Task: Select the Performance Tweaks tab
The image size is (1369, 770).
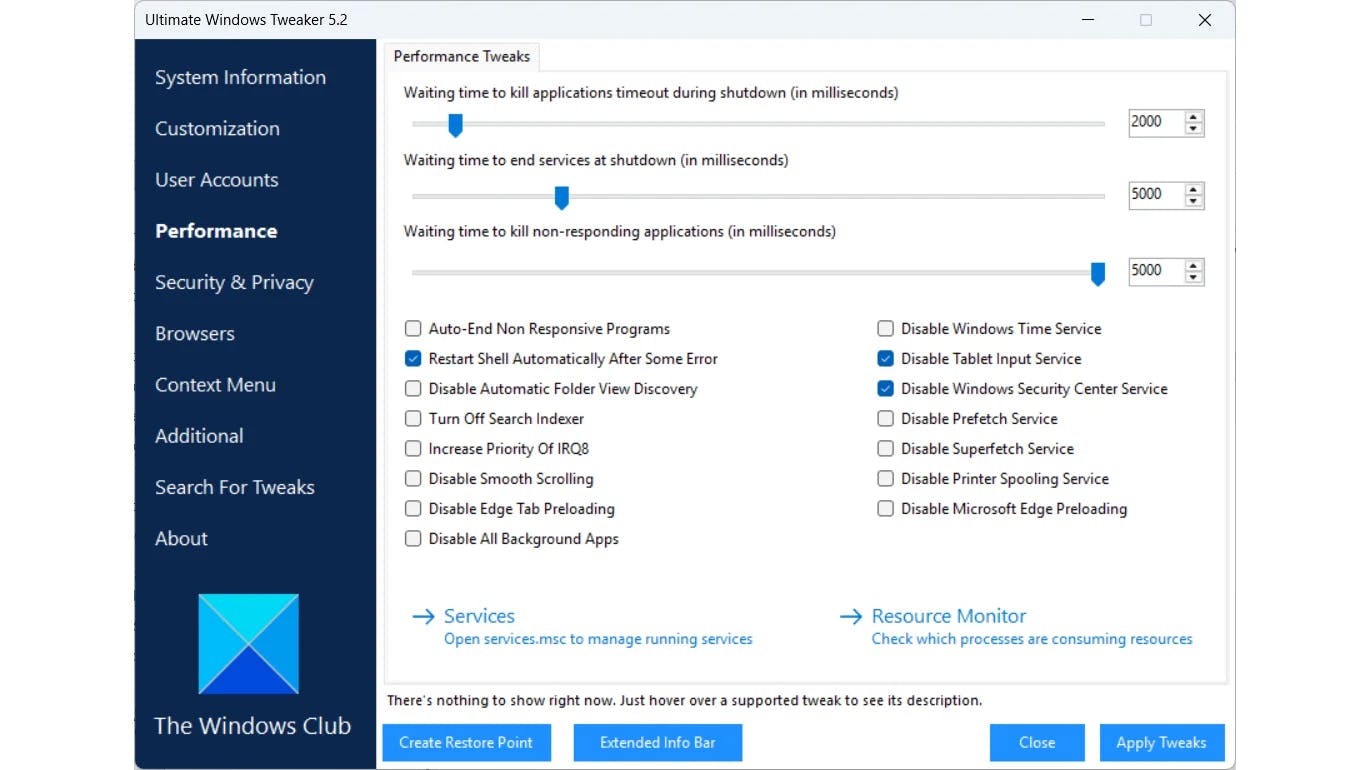Action: tap(462, 56)
